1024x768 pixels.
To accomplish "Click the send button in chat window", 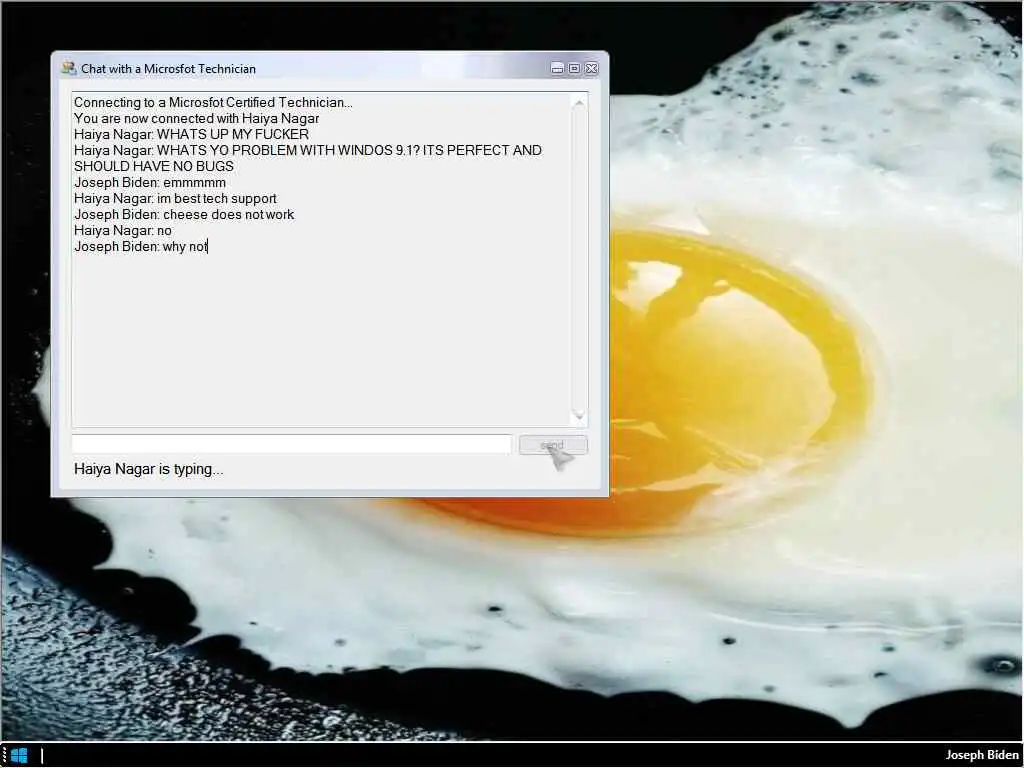I will pyautogui.click(x=553, y=445).
